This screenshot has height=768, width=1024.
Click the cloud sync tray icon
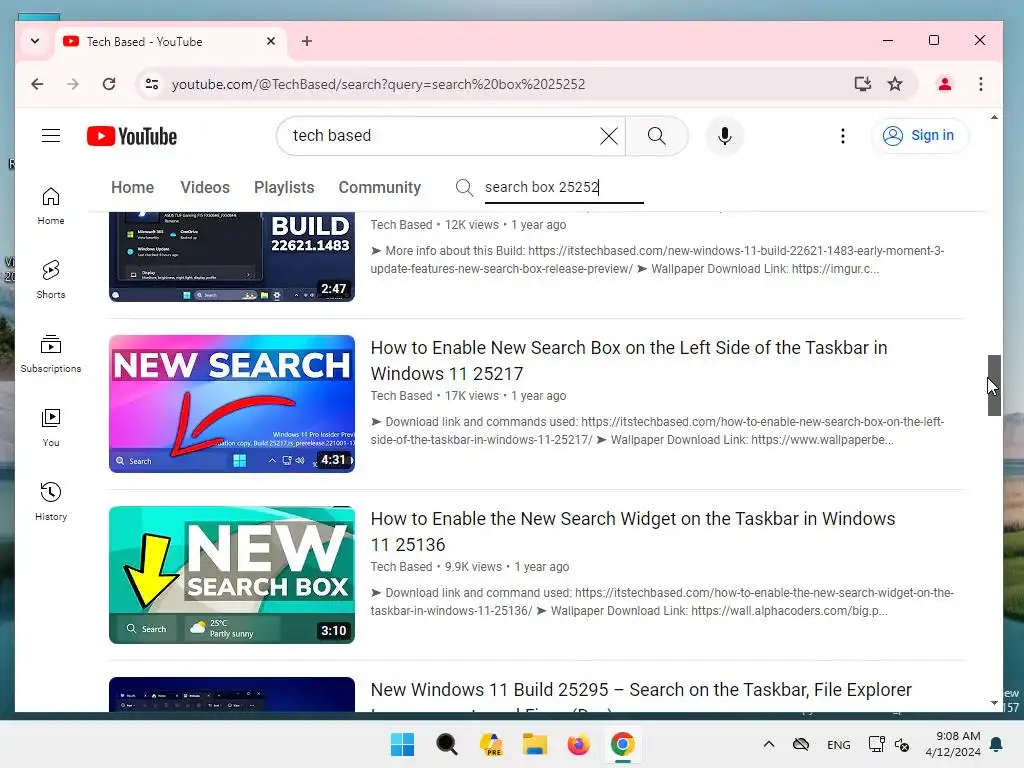801,744
